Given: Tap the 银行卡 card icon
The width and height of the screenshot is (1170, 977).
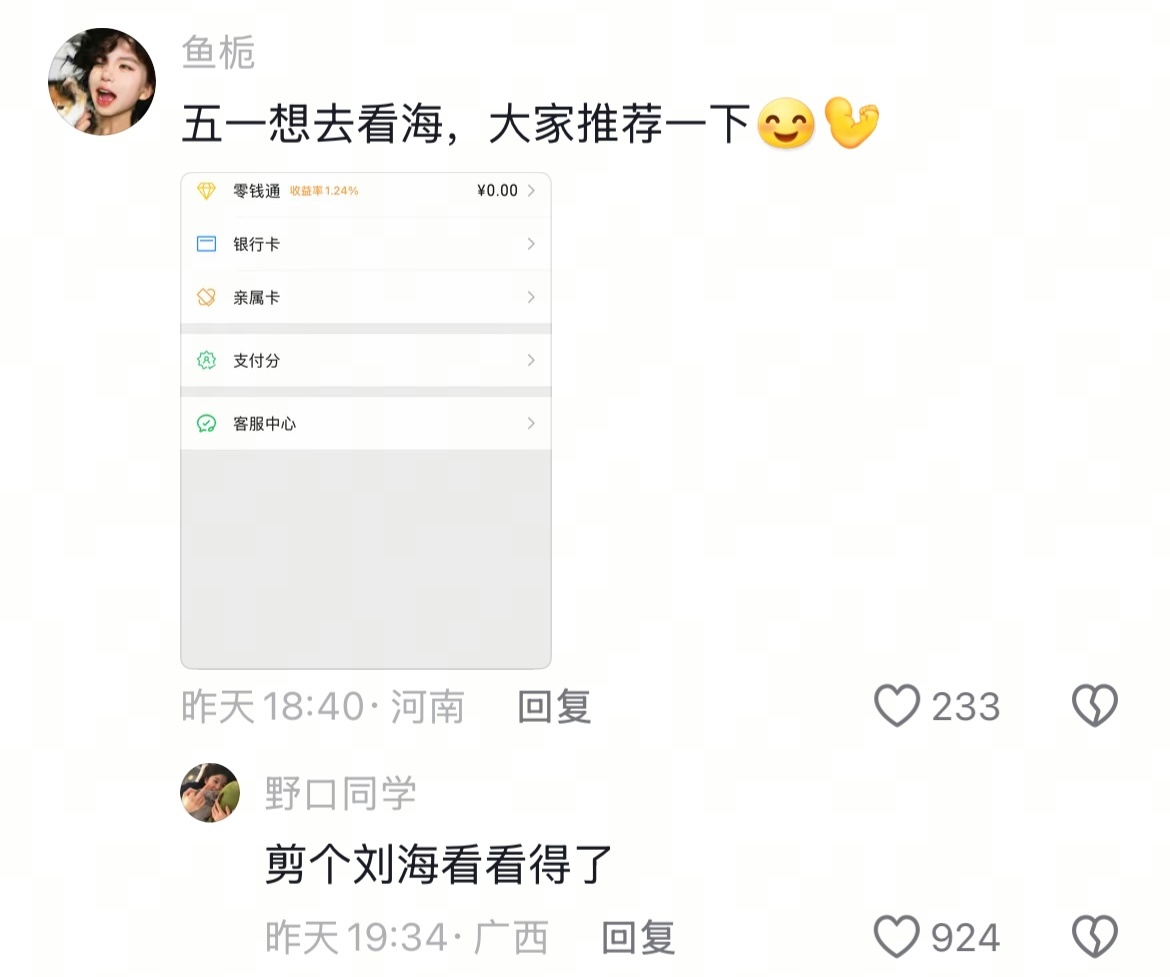Looking at the screenshot, I should pos(206,244).
